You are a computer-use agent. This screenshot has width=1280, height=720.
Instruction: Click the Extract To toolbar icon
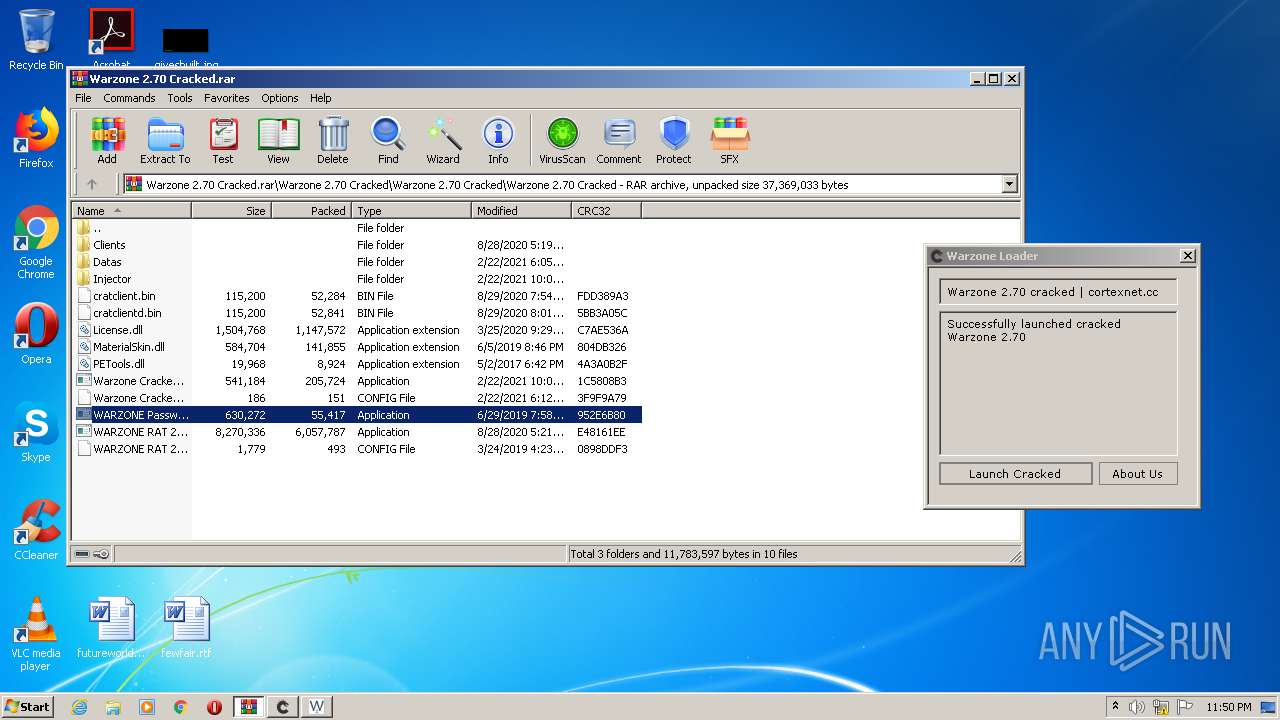165,140
